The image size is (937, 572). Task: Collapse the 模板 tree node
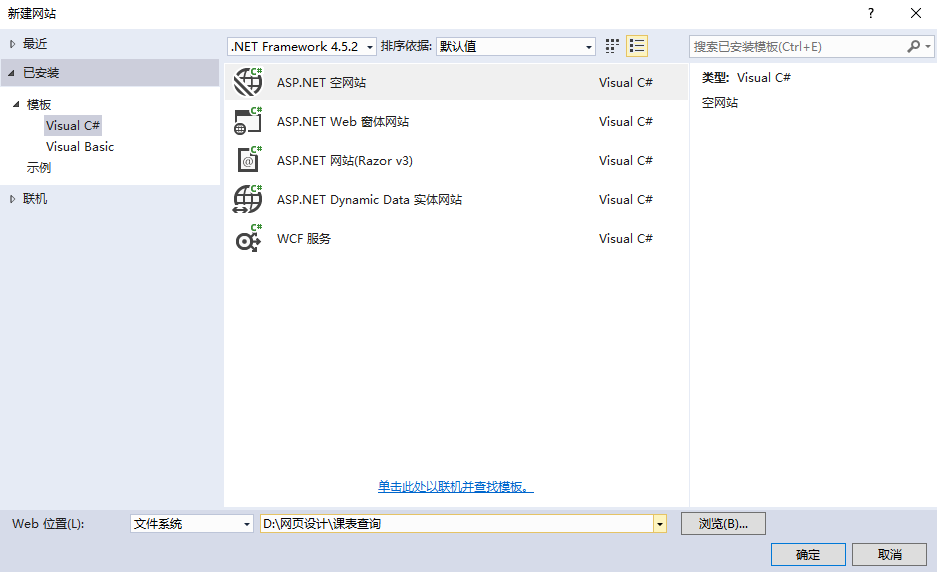pos(16,105)
